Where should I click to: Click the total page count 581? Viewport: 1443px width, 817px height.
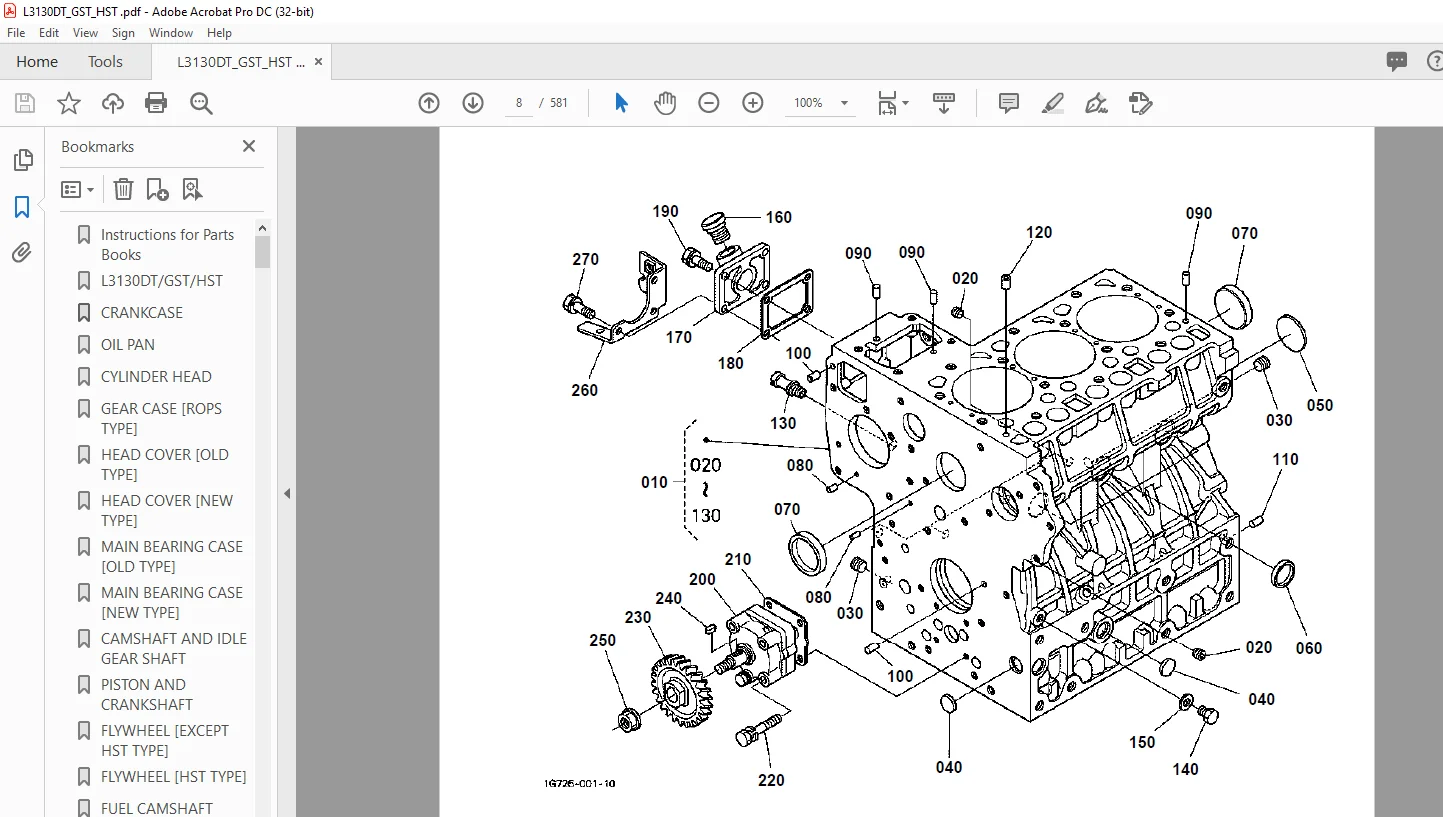pos(558,103)
